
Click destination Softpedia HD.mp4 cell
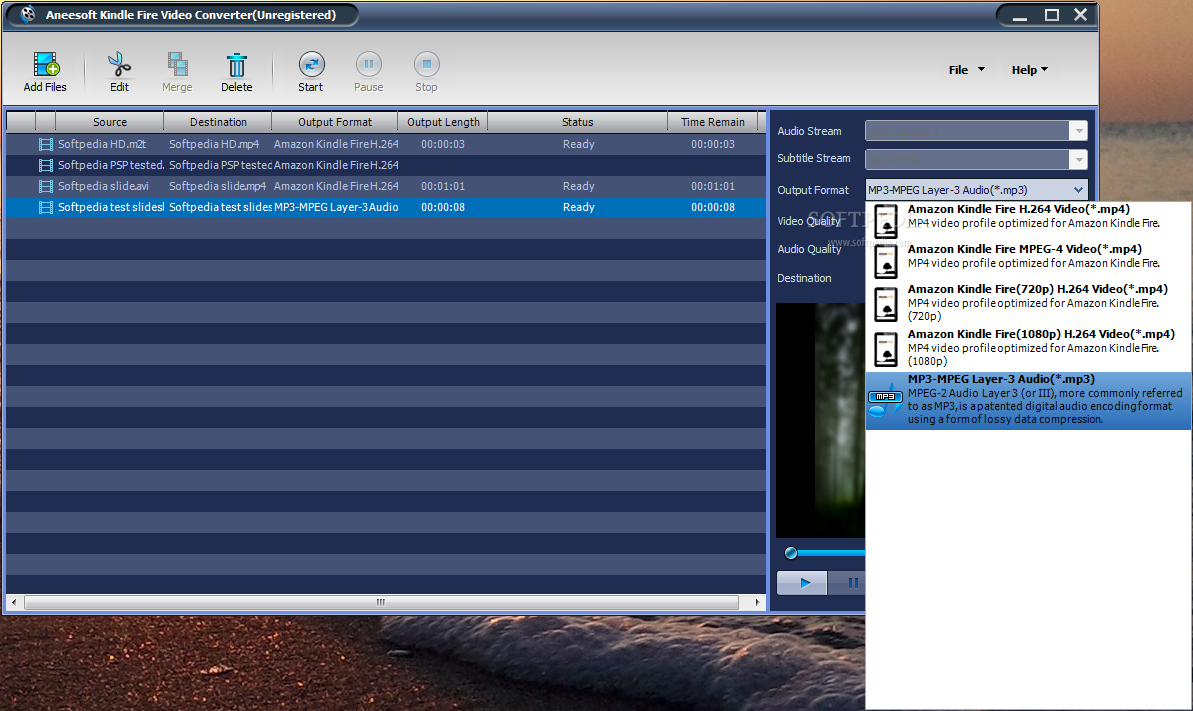point(214,144)
